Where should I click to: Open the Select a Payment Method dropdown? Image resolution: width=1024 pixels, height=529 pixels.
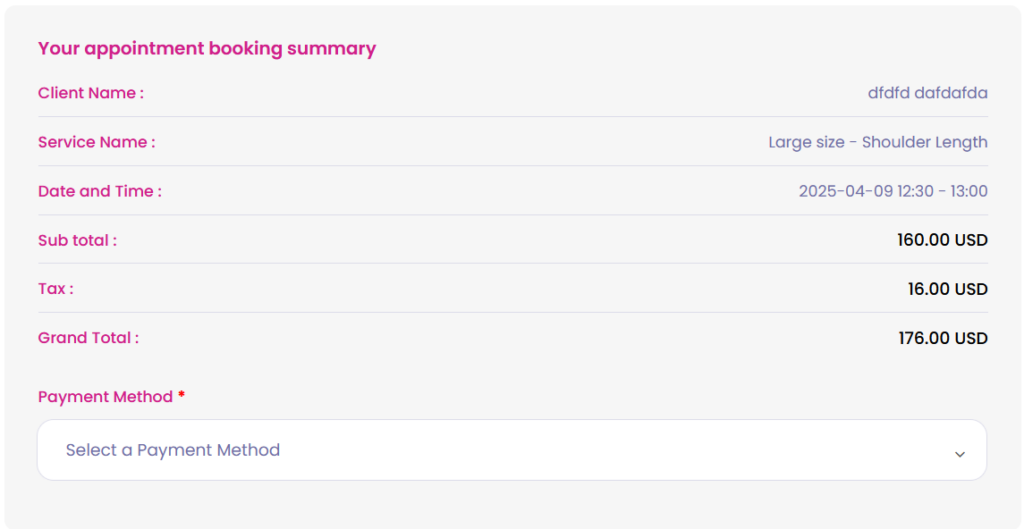[512, 450]
